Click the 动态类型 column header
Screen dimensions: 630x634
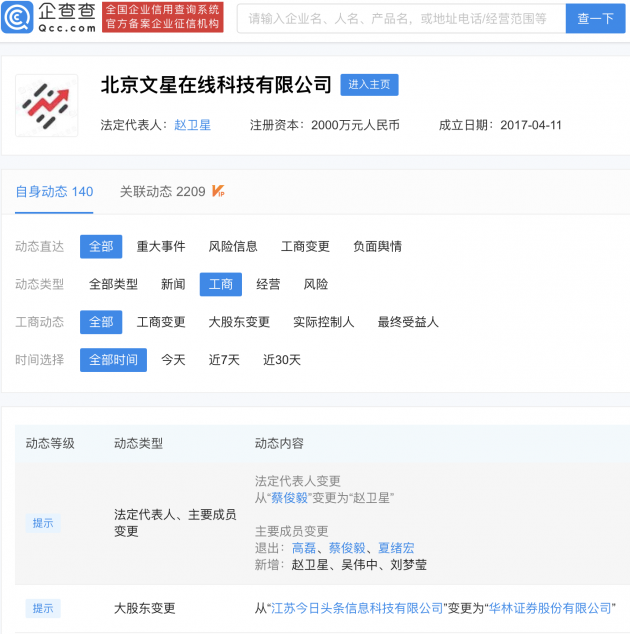pos(138,444)
